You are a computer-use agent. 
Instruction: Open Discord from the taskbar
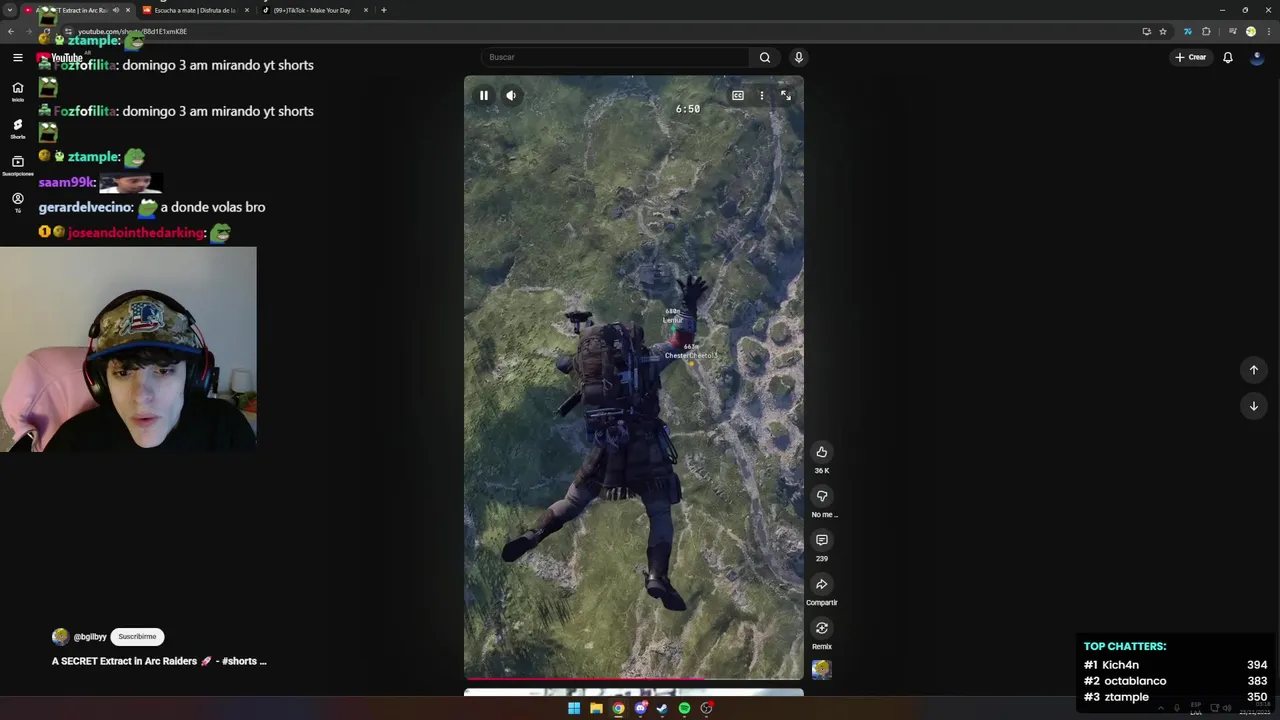pyautogui.click(x=641, y=708)
